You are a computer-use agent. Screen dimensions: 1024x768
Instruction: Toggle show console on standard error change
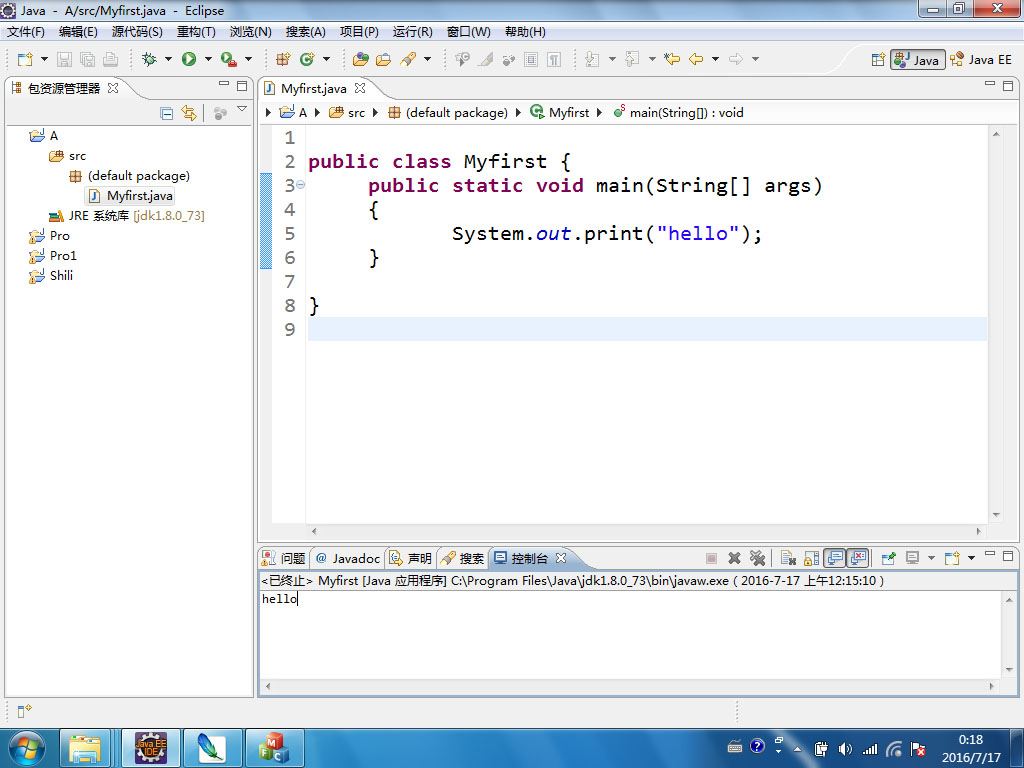858,558
